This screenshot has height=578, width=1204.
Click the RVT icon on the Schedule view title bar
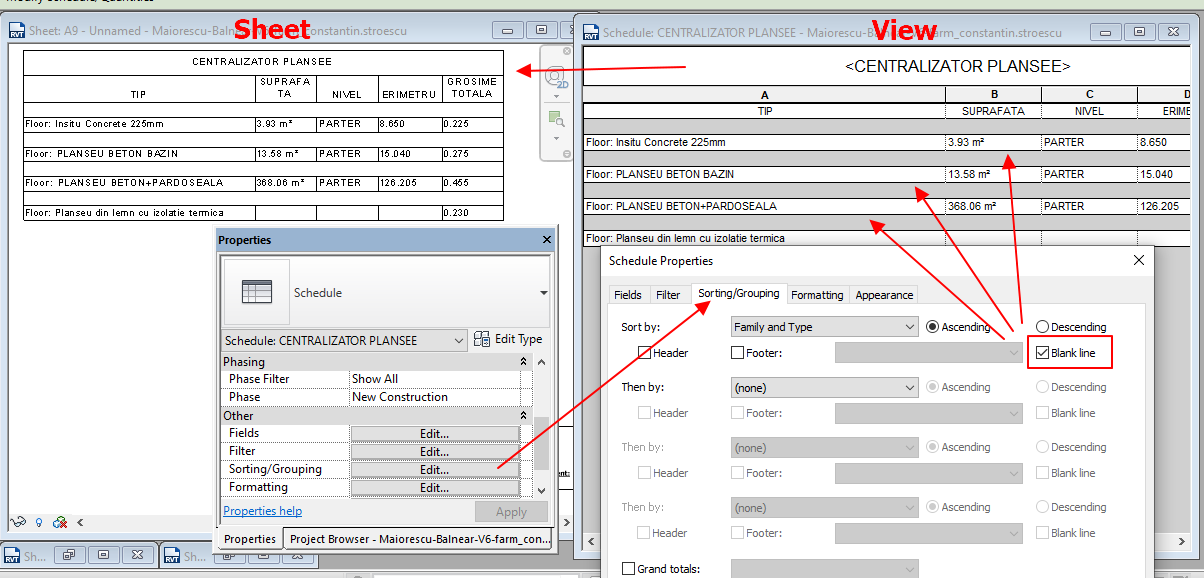(590, 31)
